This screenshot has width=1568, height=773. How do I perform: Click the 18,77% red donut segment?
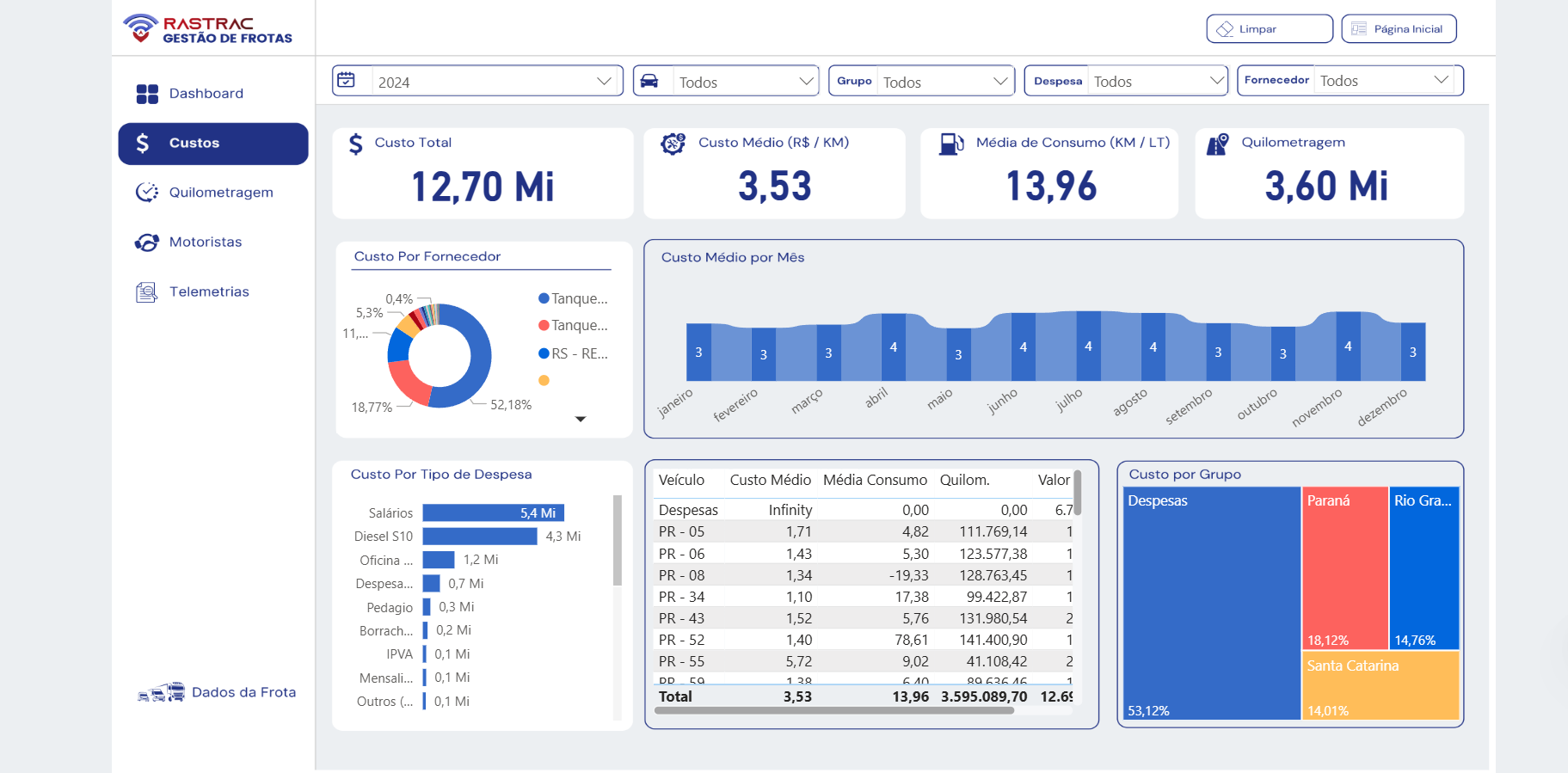tap(407, 383)
